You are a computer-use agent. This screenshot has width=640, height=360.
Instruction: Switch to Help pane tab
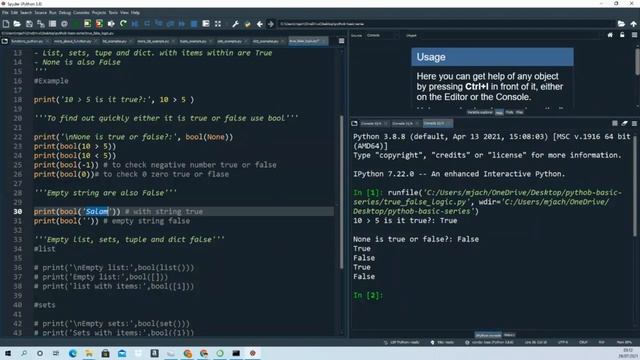[499, 112]
